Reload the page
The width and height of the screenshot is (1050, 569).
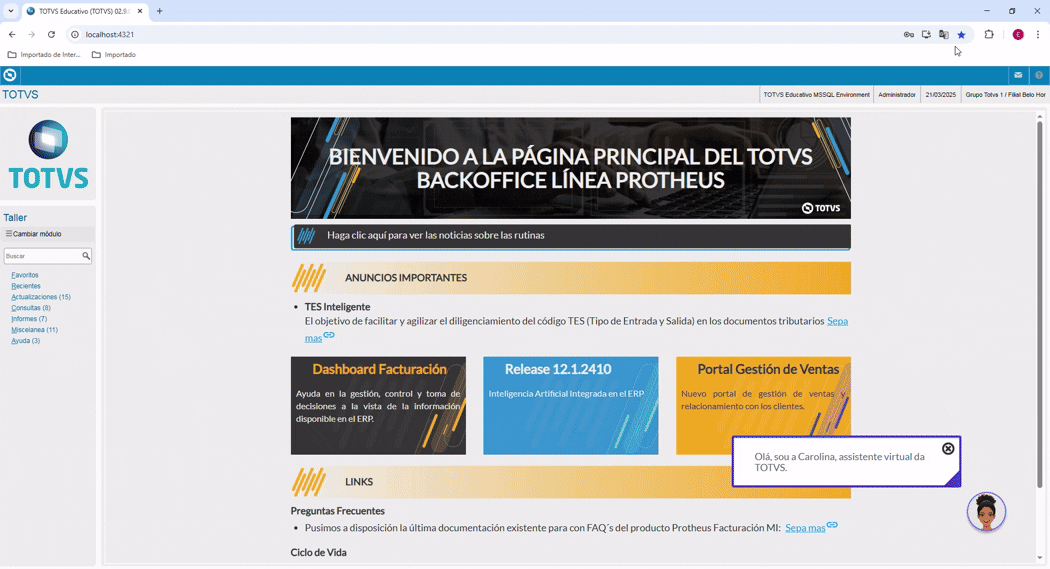coord(51,35)
